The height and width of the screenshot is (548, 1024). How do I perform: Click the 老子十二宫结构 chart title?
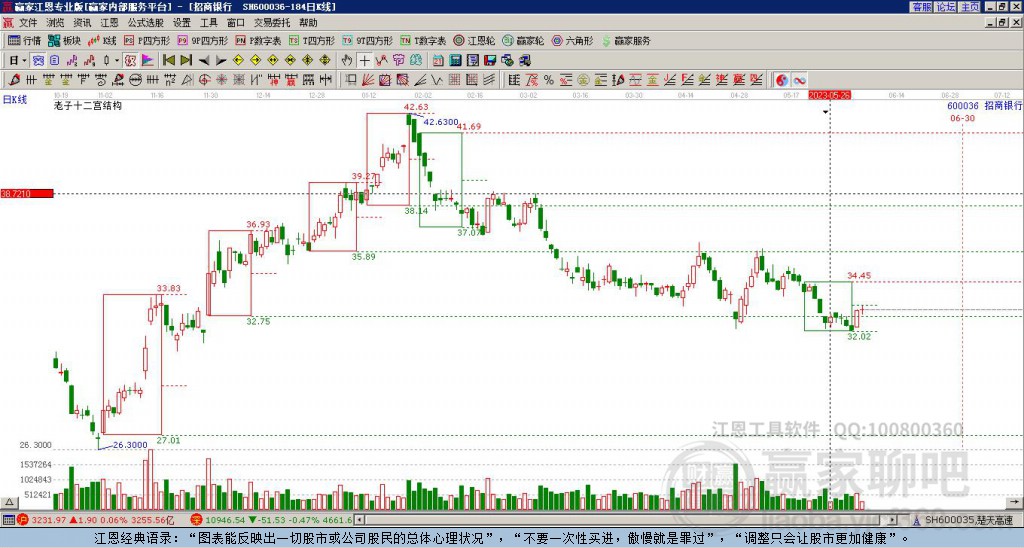[x=88, y=105]
